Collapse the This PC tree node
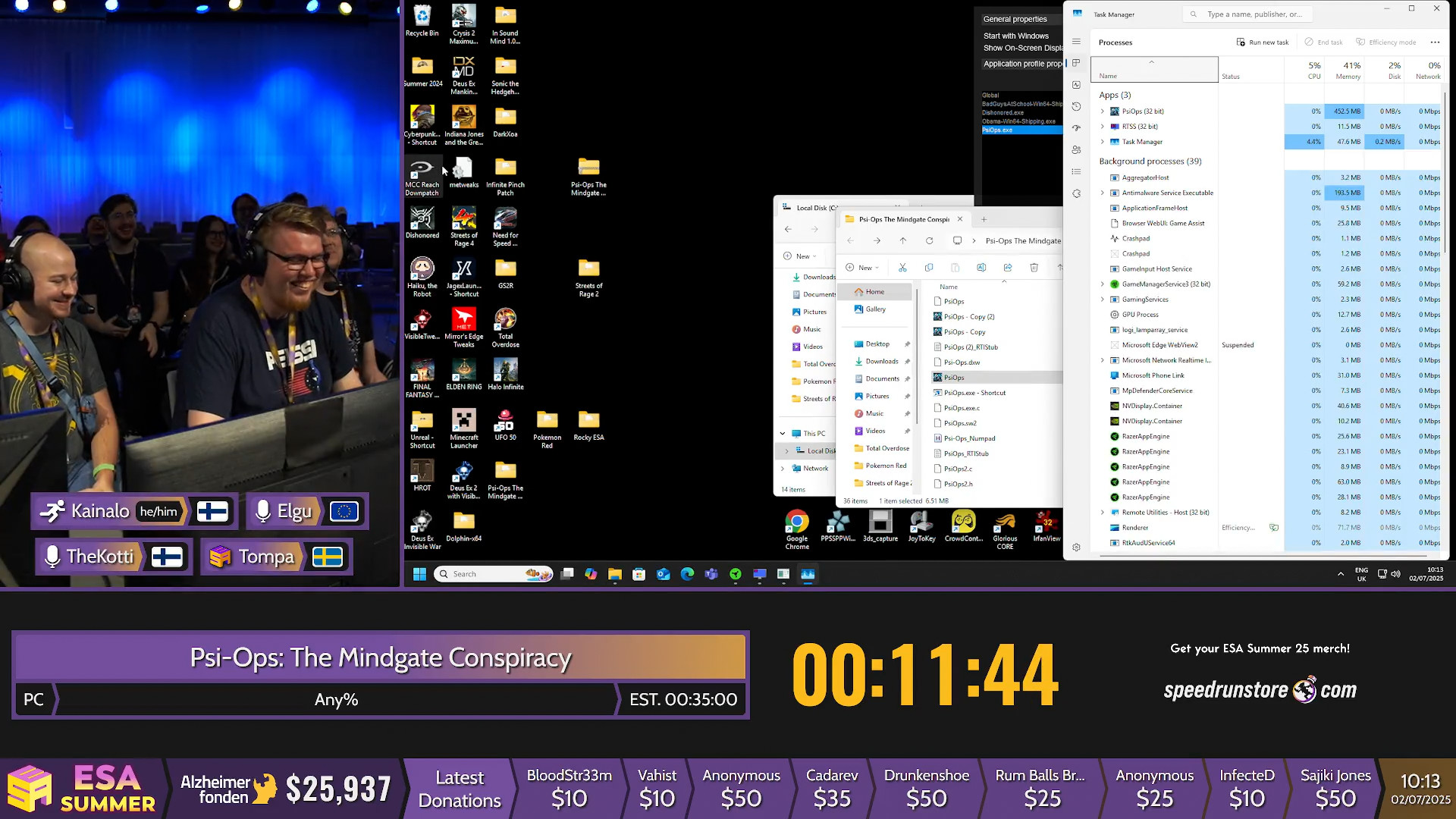This screenshot has height=819, width=1456. [x=783, y=434]
